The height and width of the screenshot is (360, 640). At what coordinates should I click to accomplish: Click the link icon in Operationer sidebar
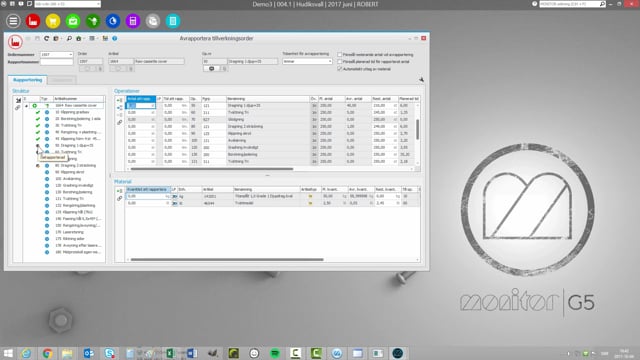tap(120, 122)
